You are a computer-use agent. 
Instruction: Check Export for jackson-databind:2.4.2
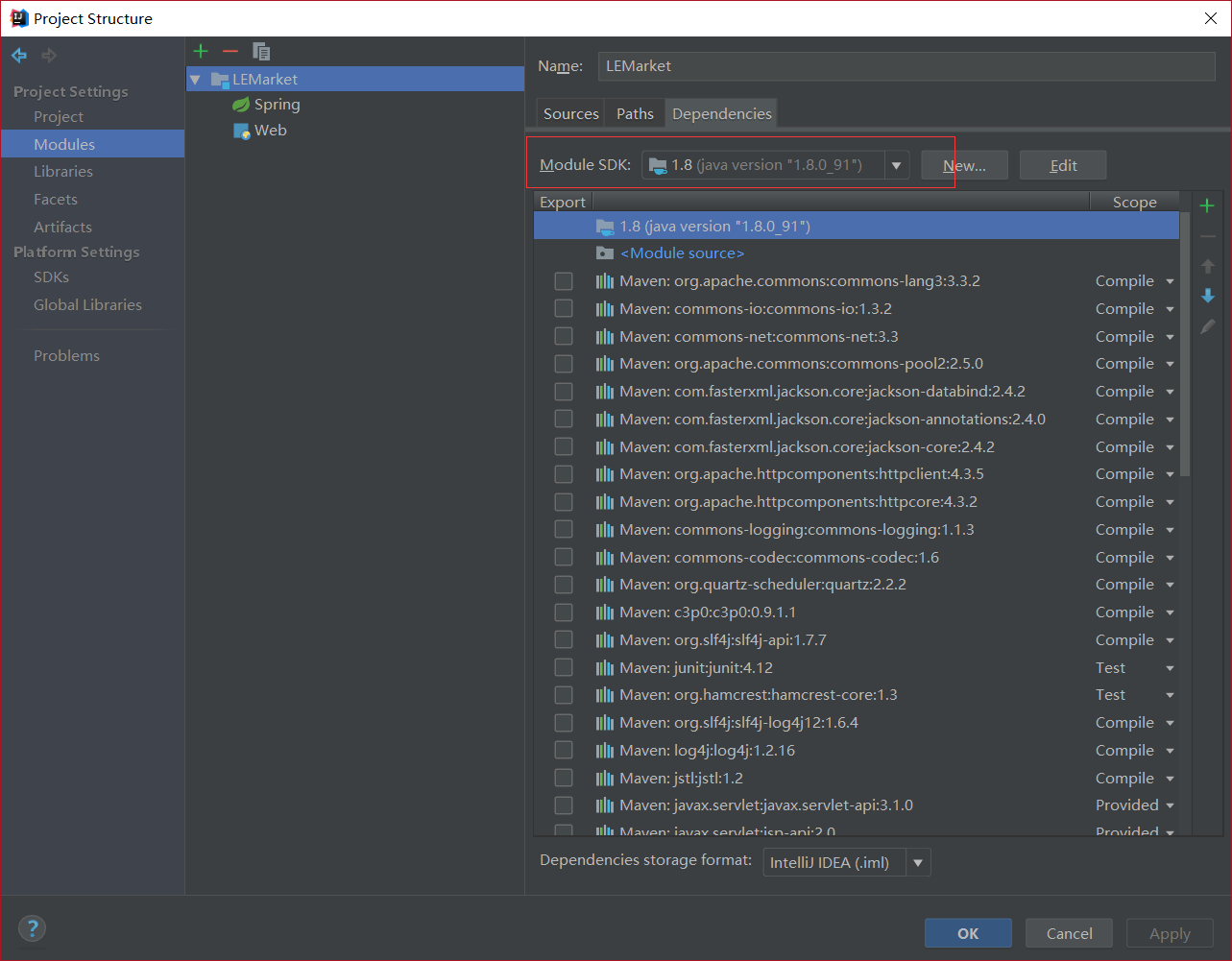click(564, 392)
